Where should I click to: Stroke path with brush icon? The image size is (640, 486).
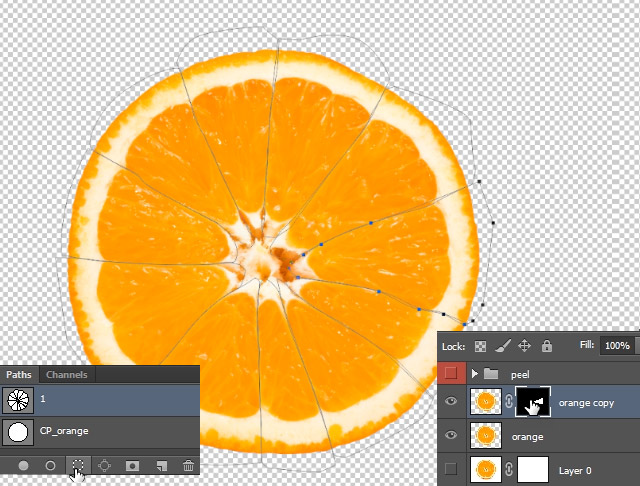click(x=50, y=465)
